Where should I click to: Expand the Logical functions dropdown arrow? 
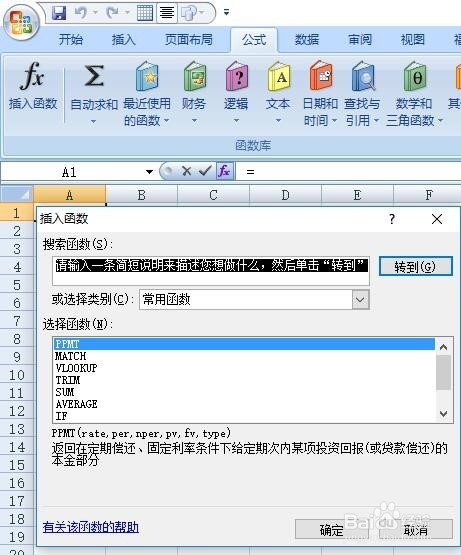[x=236, y=121]
